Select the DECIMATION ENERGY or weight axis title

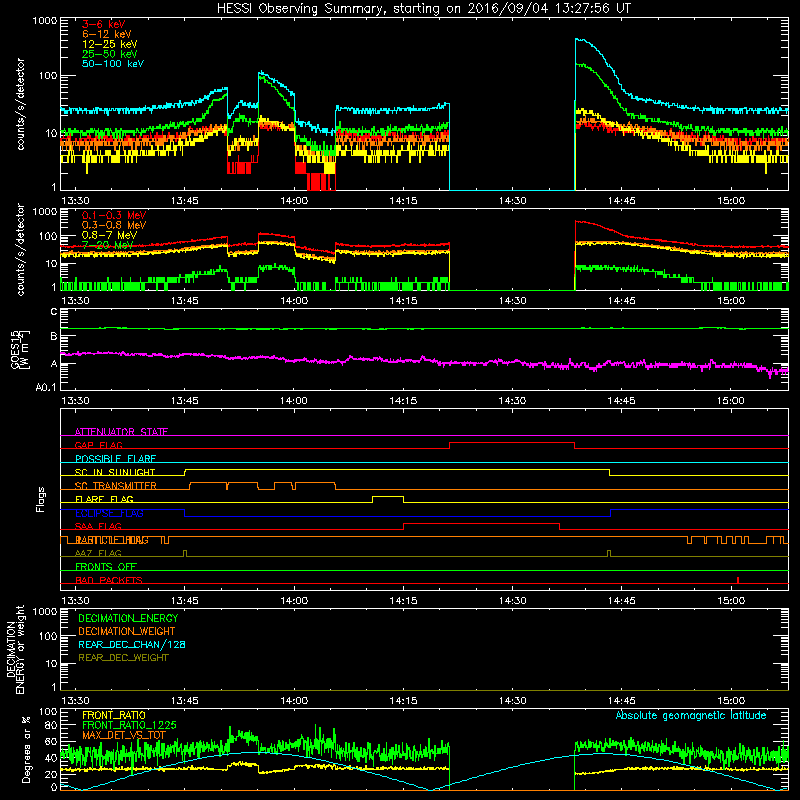tap(15, 649)
